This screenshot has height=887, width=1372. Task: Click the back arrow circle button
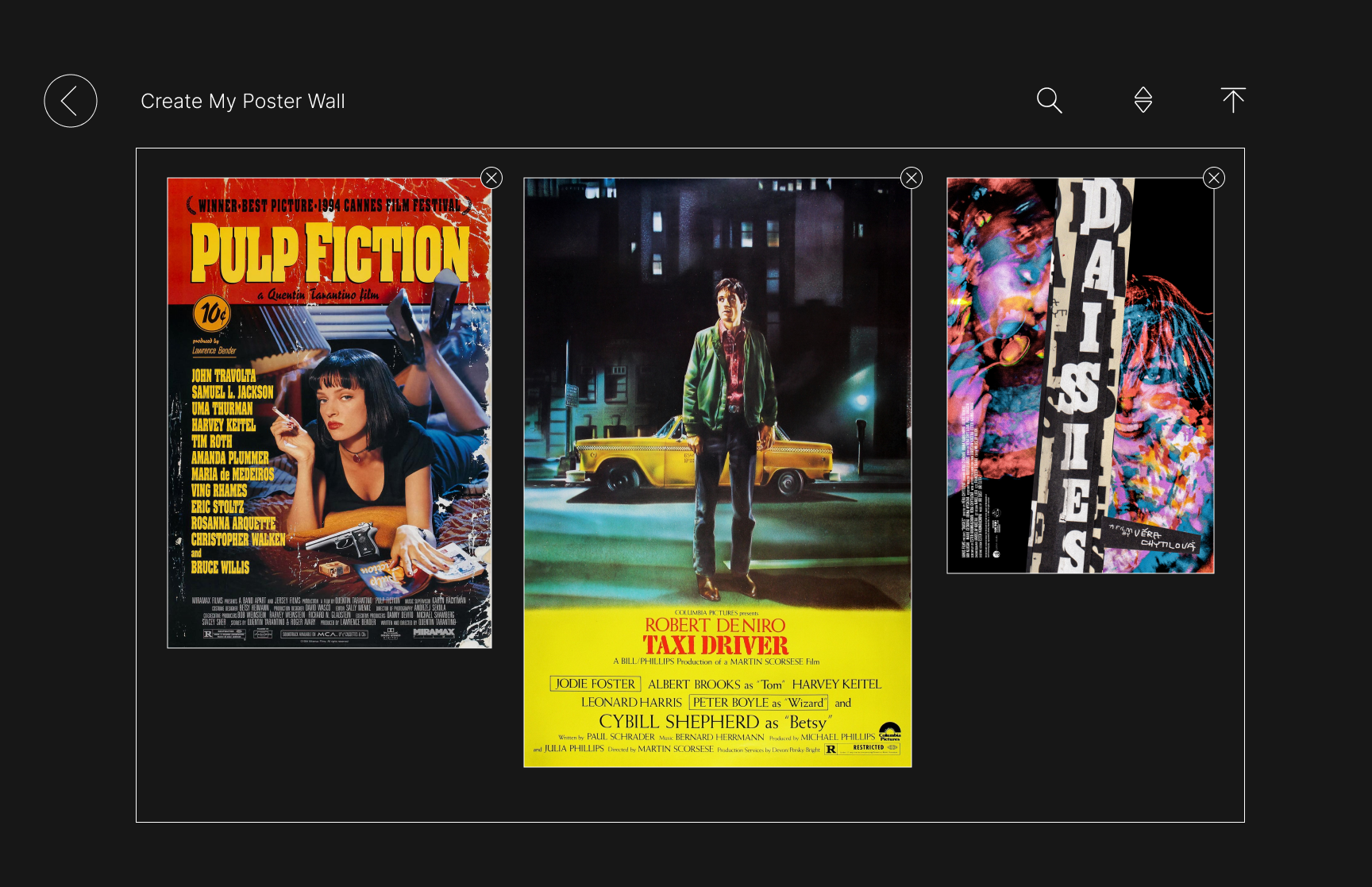[71, 101]
